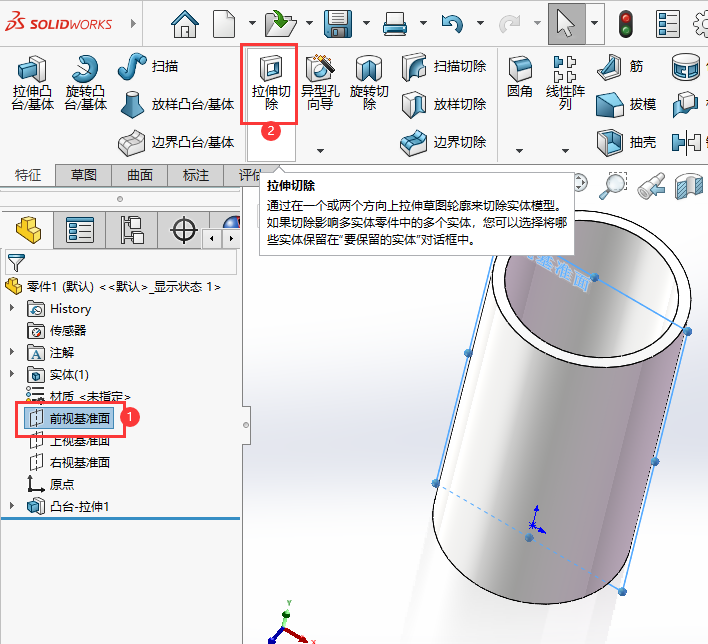The image size is (708, 644).
Task: Select 右视基准面 in feature tree
Action: point(69,462)
